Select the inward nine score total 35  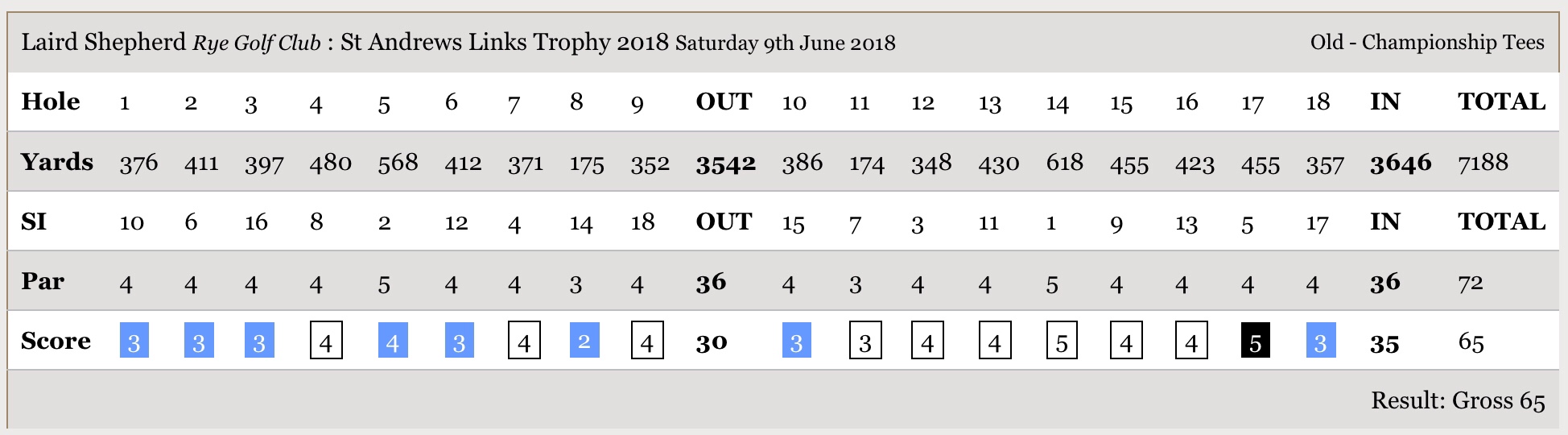coord(1384,344)
